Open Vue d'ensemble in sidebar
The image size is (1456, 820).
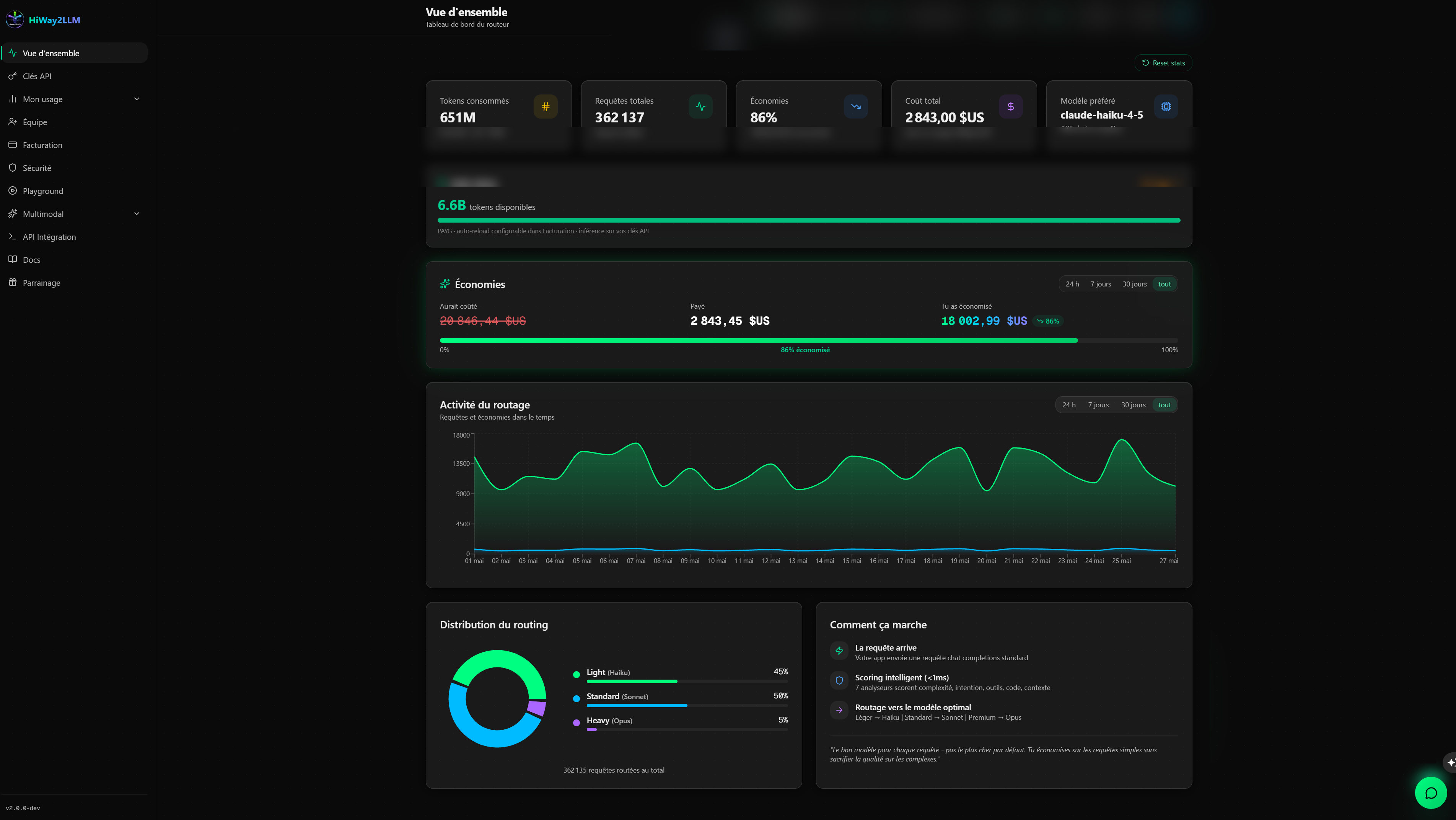pyautogui.click(x=74, y=53)
